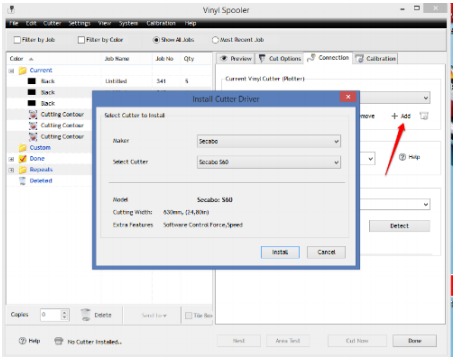Open the Send to dropdown

(x=154, y=315)
